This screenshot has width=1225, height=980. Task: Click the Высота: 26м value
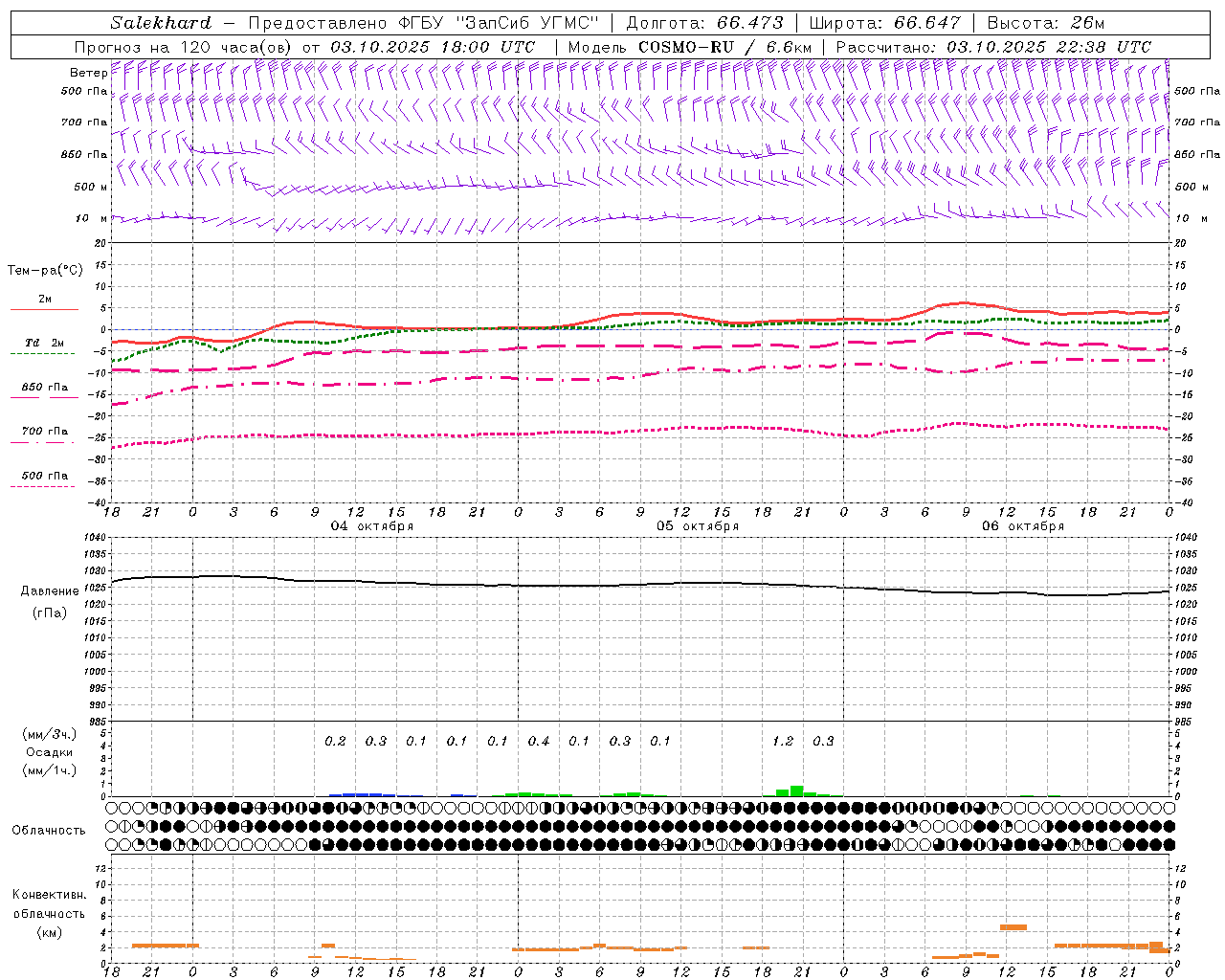[1045, 23]
